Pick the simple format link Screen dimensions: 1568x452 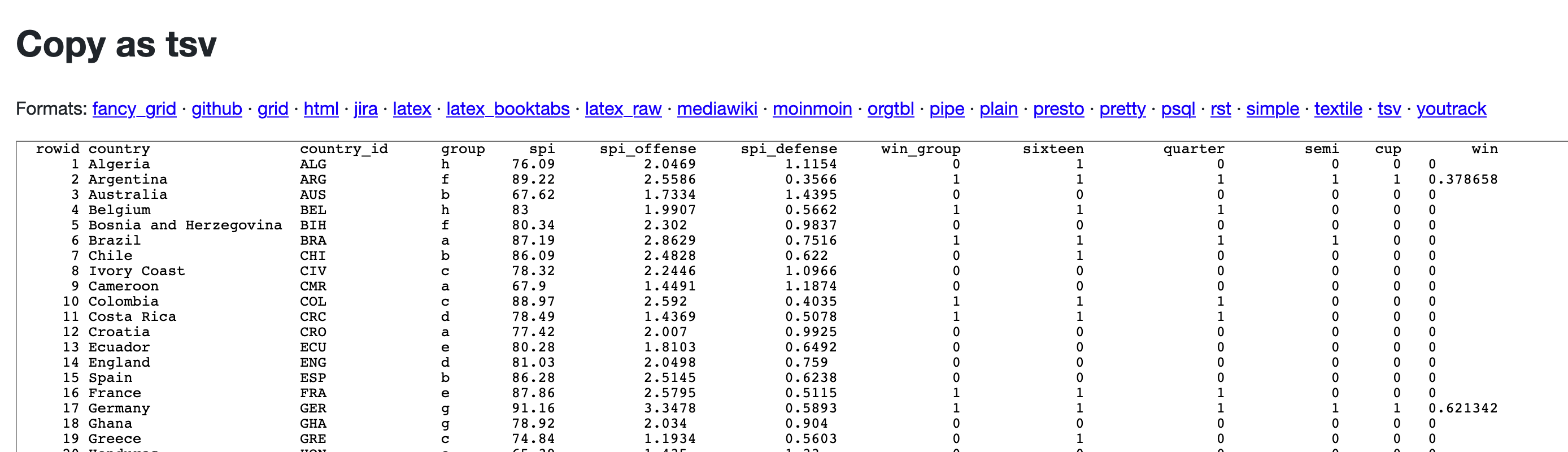coord(1273,108)
